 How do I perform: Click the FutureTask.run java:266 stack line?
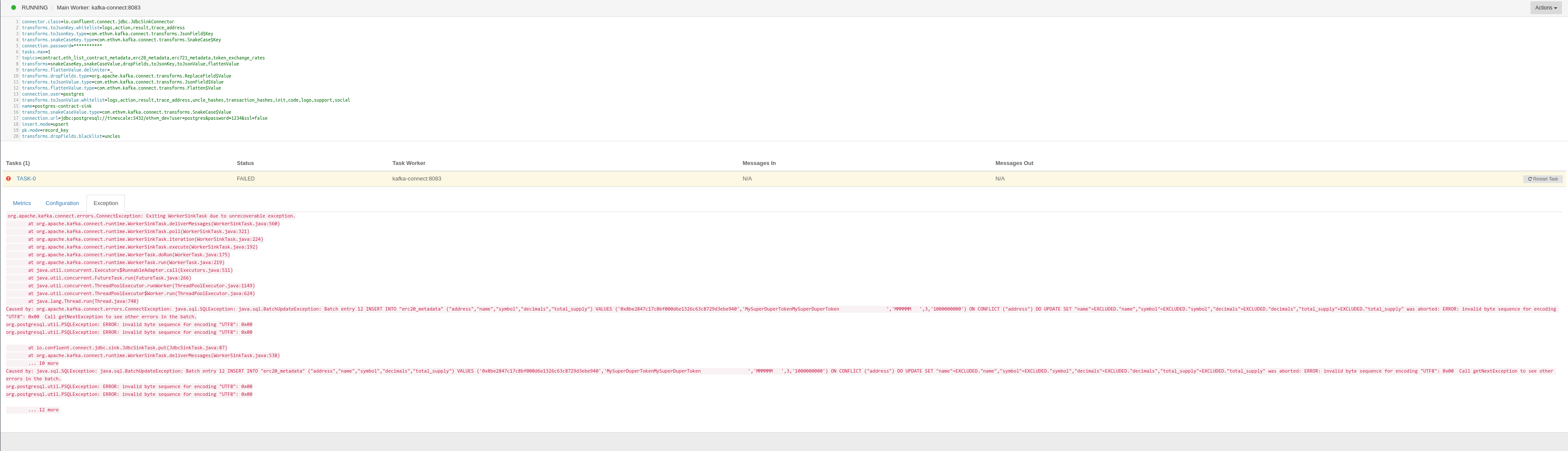click(109, 278)
